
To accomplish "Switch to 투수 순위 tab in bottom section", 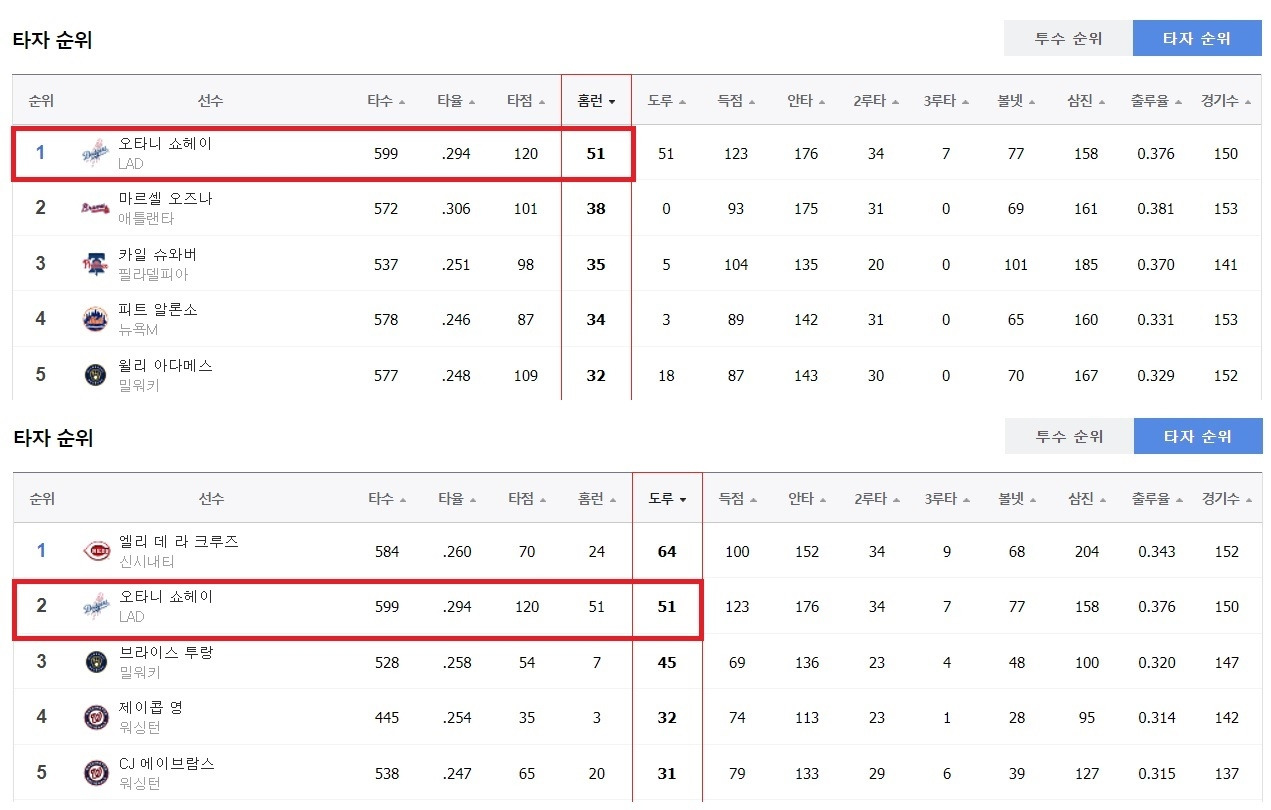I will click(x=1069, y=436).
